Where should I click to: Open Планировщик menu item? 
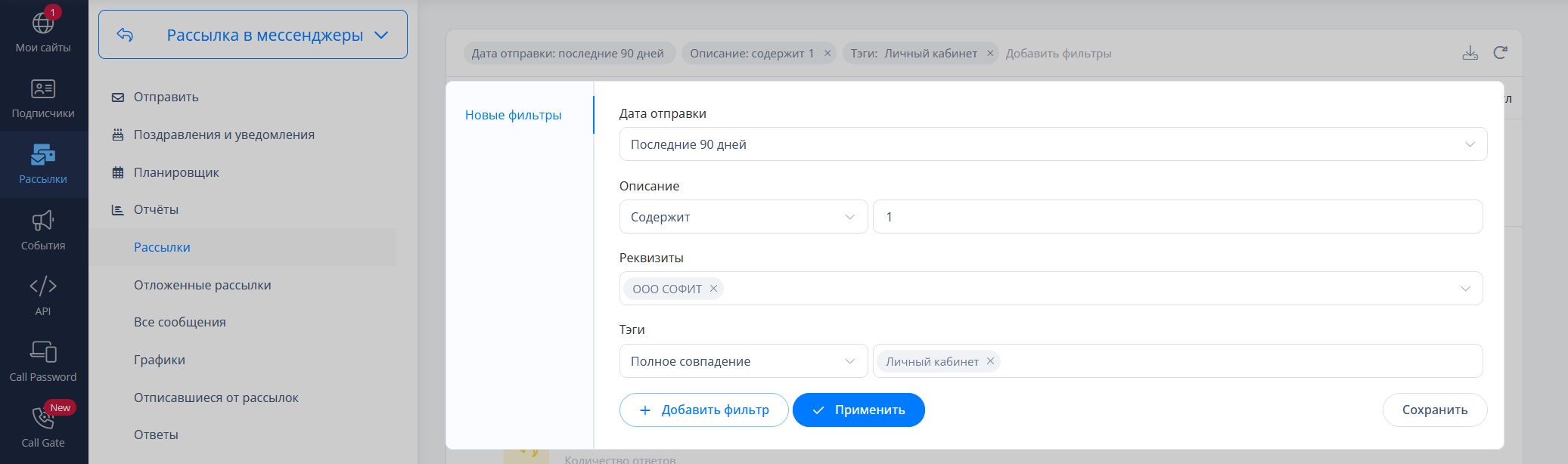click(176, 172)
